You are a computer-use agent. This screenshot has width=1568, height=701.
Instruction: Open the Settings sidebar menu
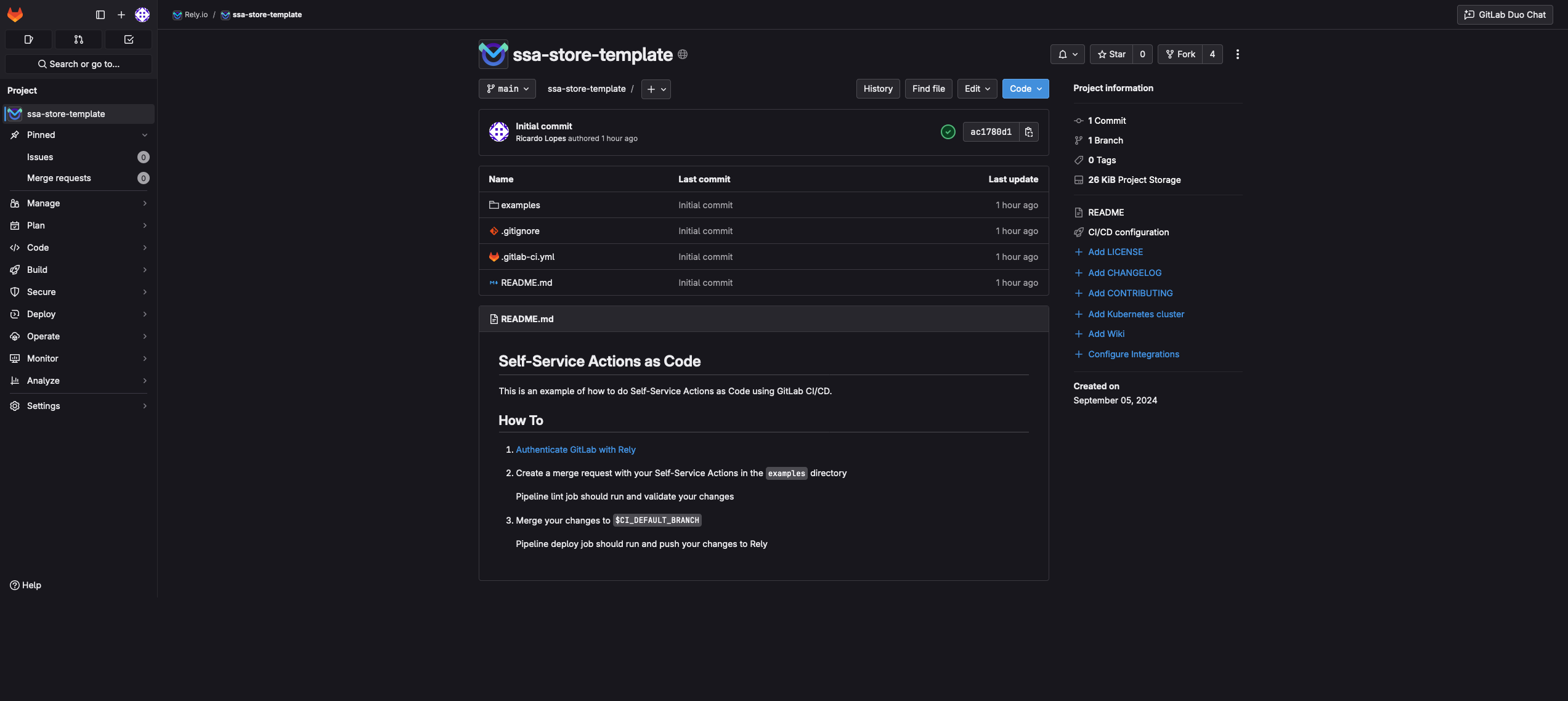click(78, 406)
